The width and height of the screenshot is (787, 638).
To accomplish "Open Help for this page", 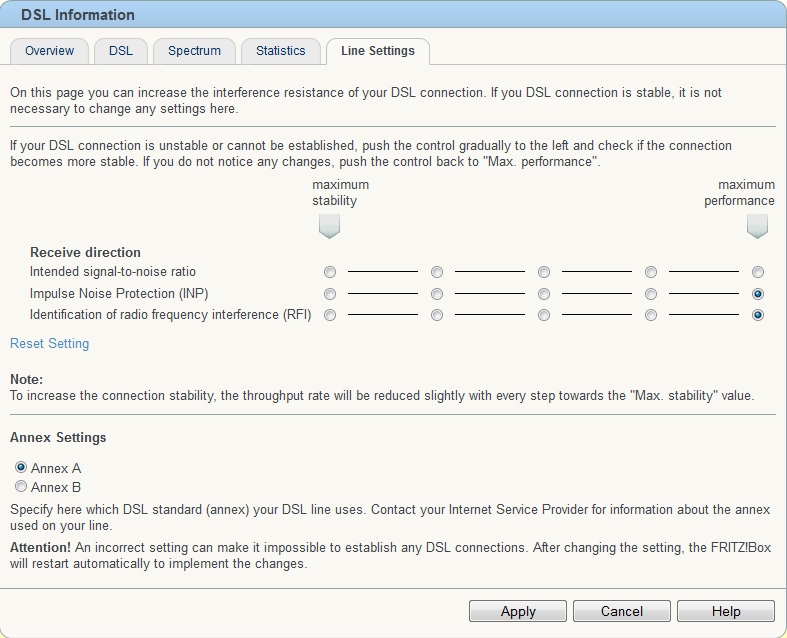I will coord(726,611).
